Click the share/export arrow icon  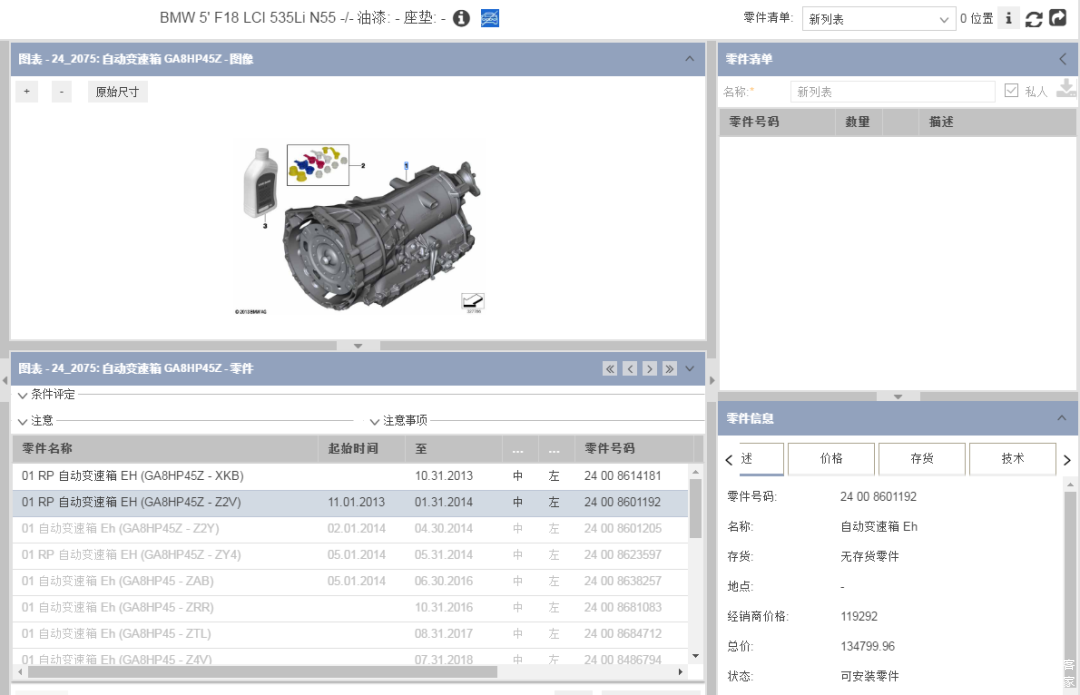[1058, 18]
